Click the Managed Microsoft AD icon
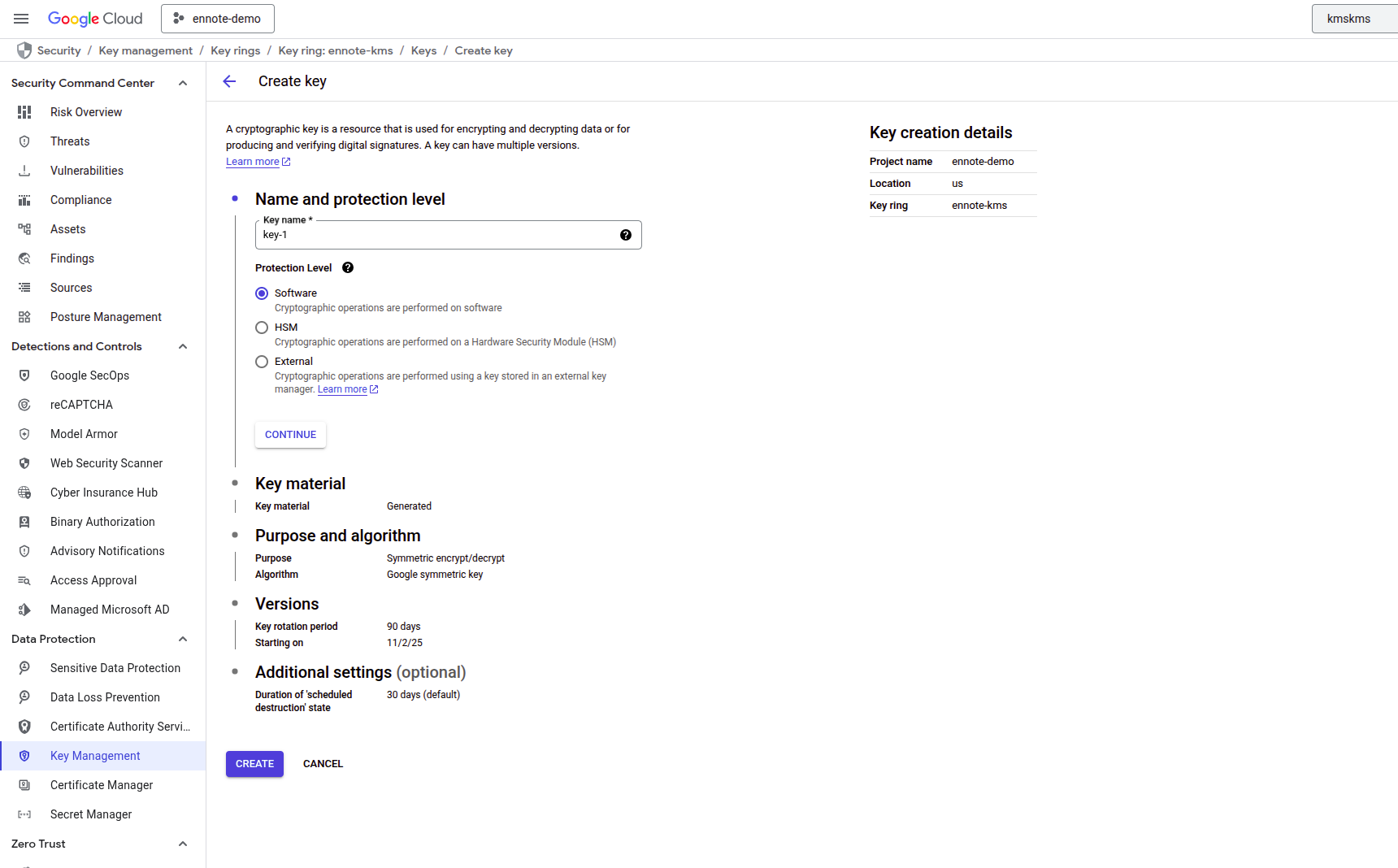 (24, 610)
